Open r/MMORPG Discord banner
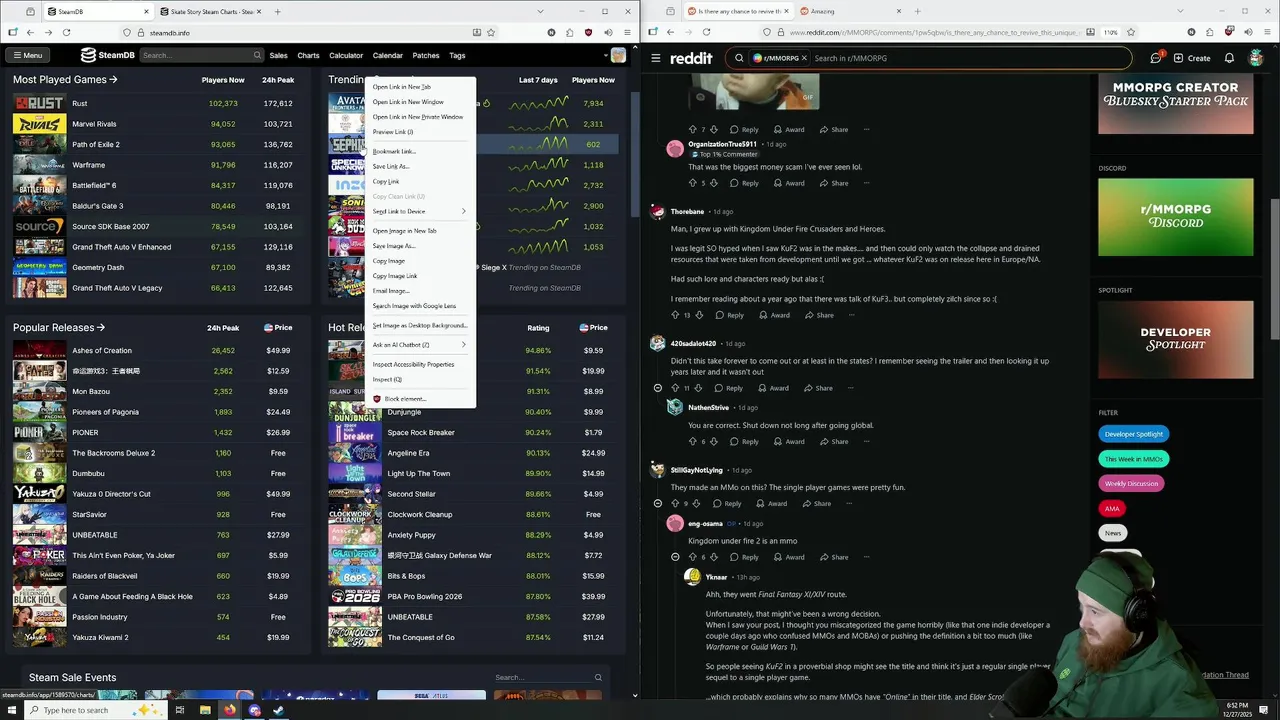Screen dimensions: 1280x720 [1175, 216]
